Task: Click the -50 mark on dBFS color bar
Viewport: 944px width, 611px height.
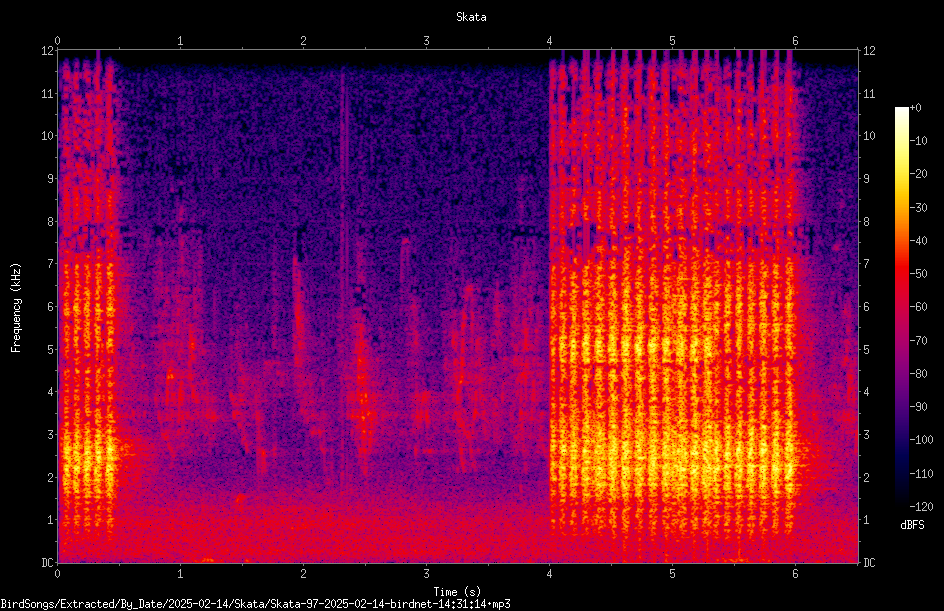Action: [918, 274]
